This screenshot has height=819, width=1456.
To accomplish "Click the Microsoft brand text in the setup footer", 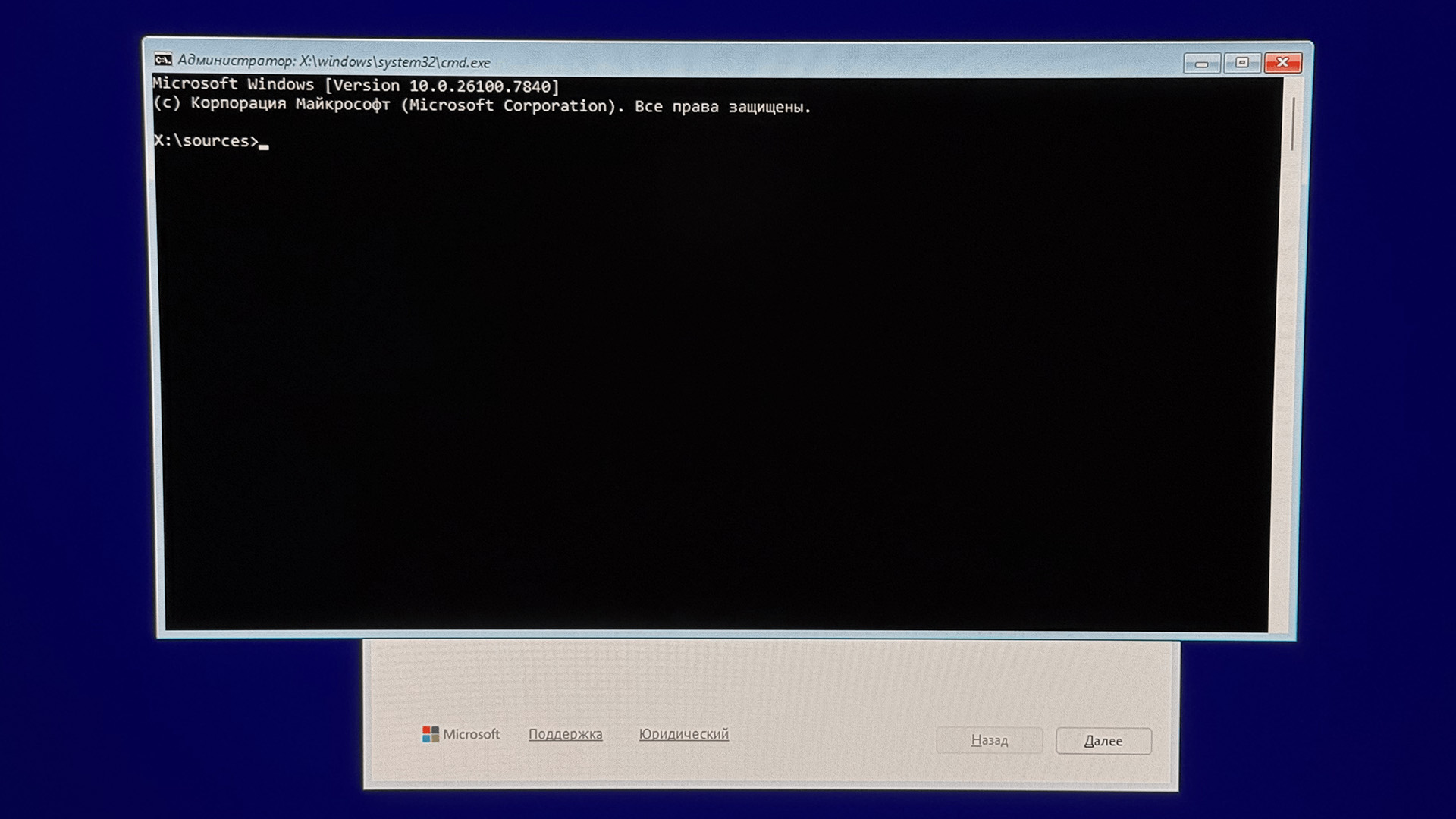I will coord(471,734).
